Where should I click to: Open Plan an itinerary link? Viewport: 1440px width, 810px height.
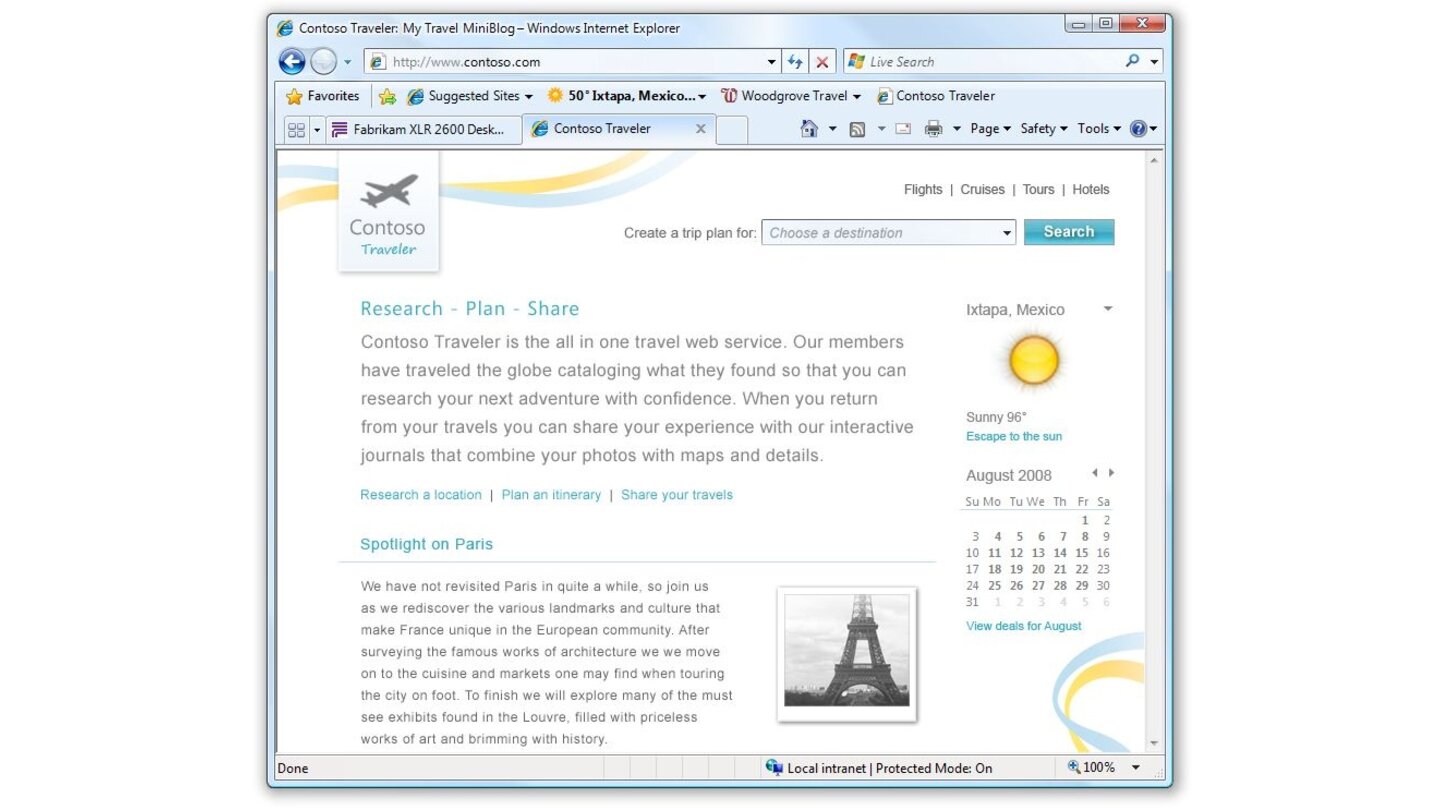pyautogui.click(x=551, y=495)
